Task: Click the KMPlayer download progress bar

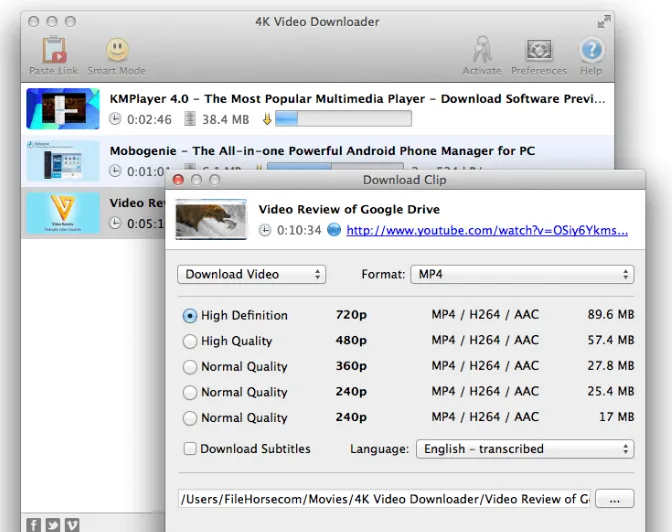Action: [343, 118]
